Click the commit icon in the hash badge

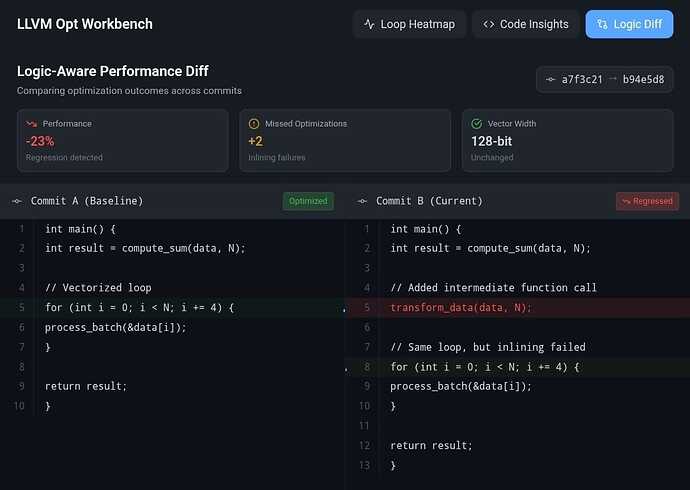[x=550, y=79]
